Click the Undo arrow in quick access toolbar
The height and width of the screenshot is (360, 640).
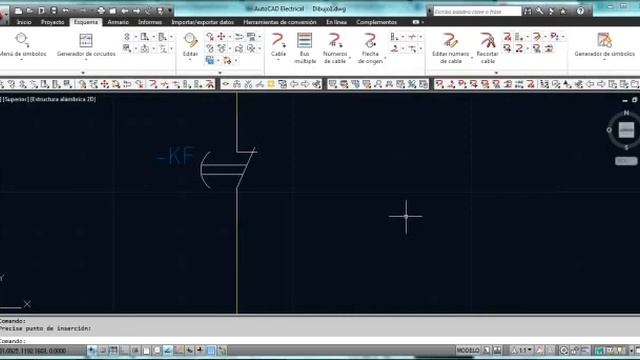pyautogui.click(x=66, y=11)
